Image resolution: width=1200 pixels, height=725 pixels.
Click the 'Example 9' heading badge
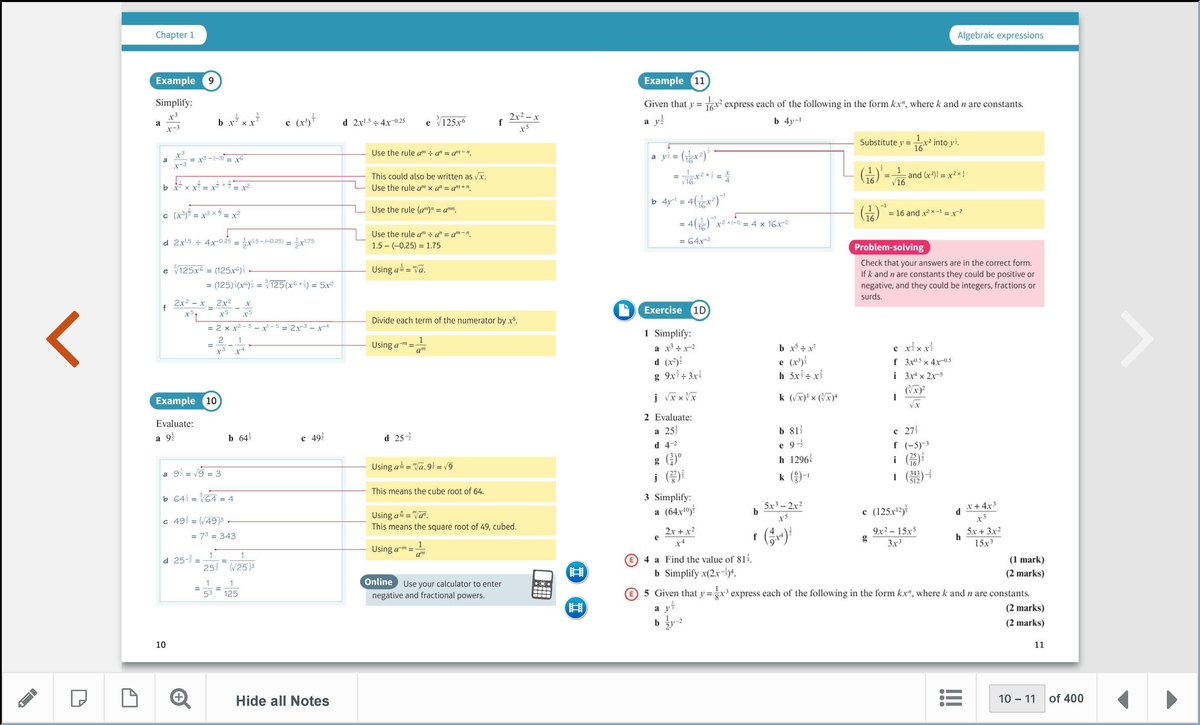tap(187, 80)
